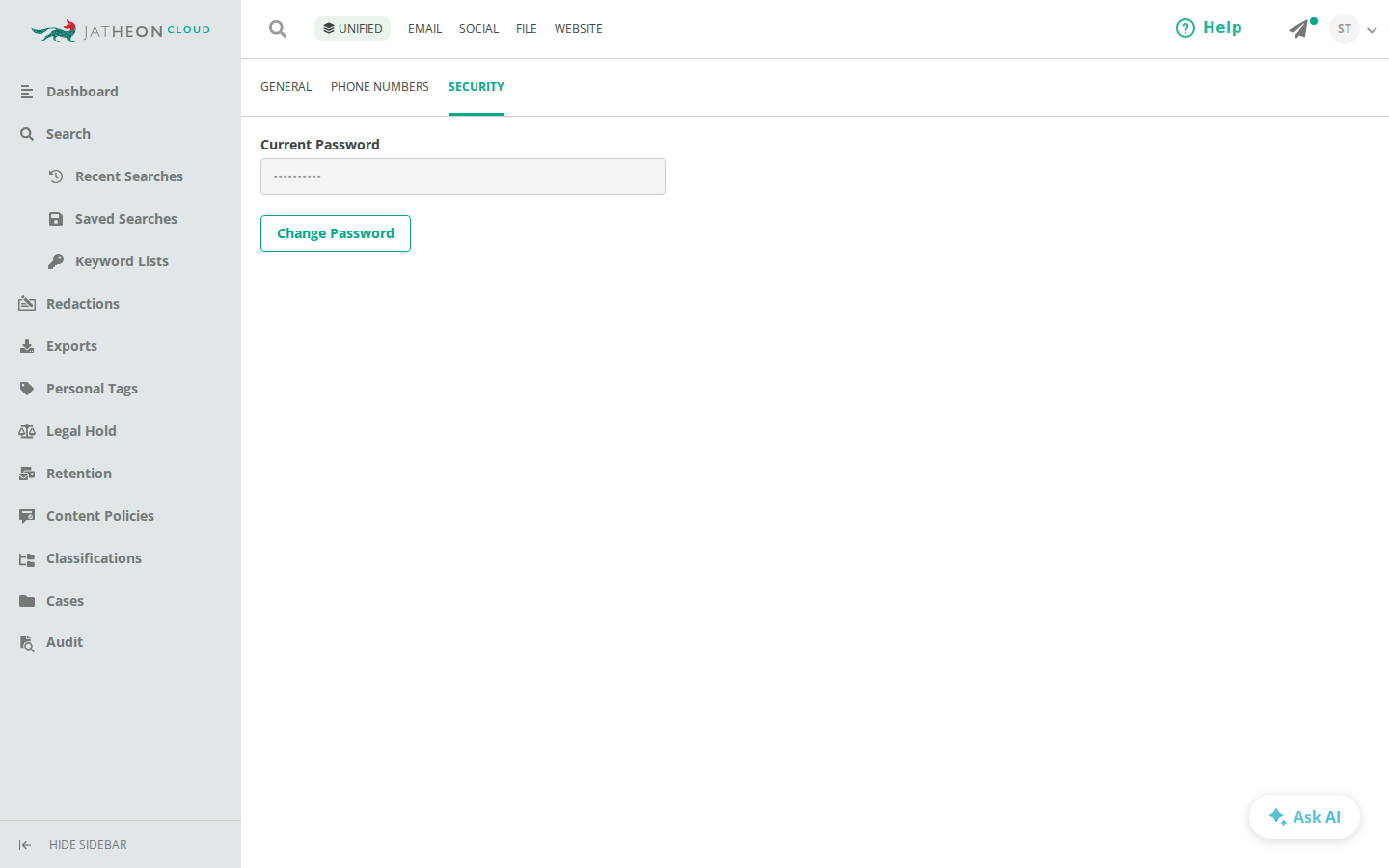
Task: Click the Current Password field
Action: point(463,176)
